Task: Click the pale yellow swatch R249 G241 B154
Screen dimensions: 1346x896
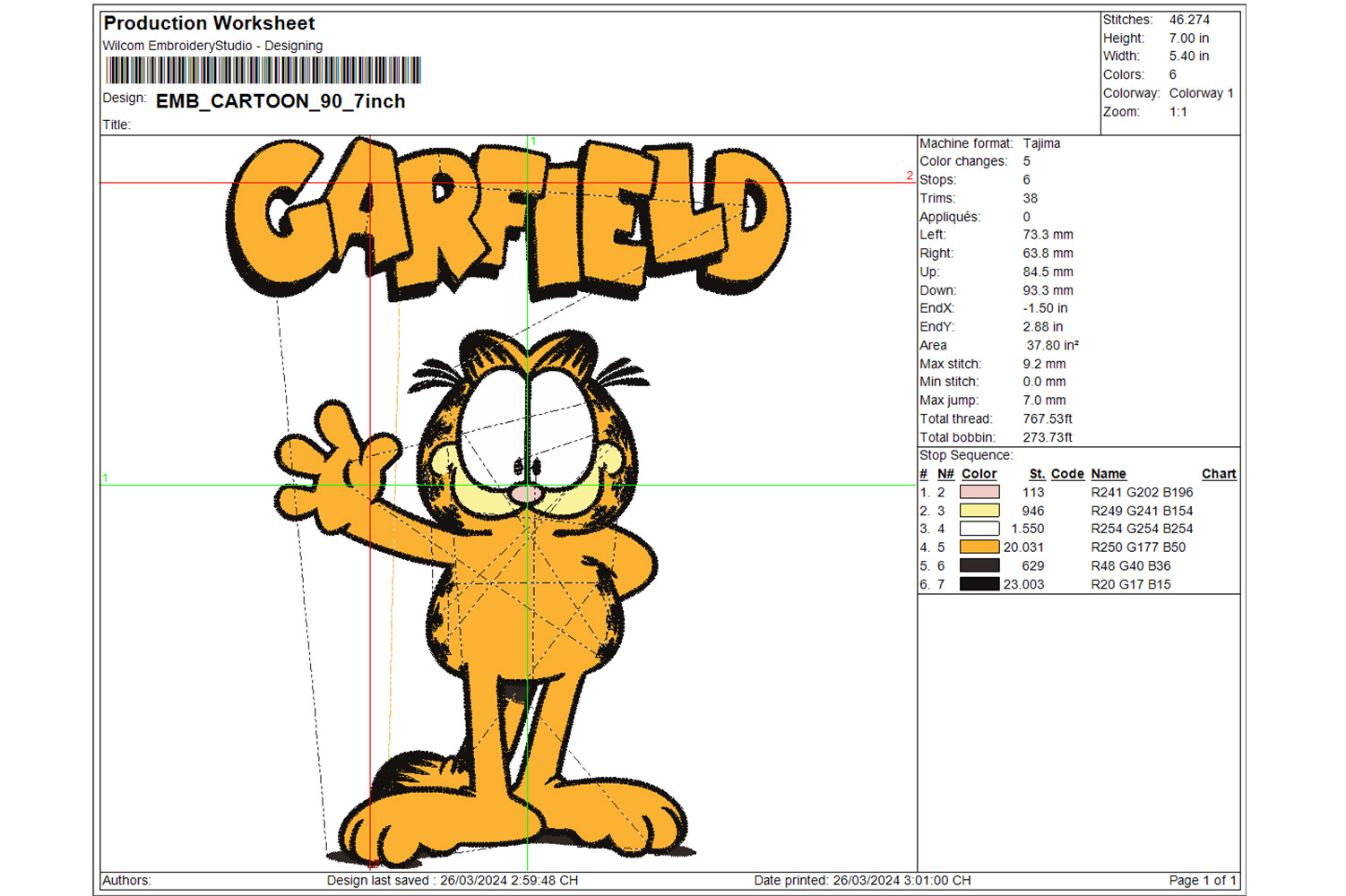Action: (979, 511)
